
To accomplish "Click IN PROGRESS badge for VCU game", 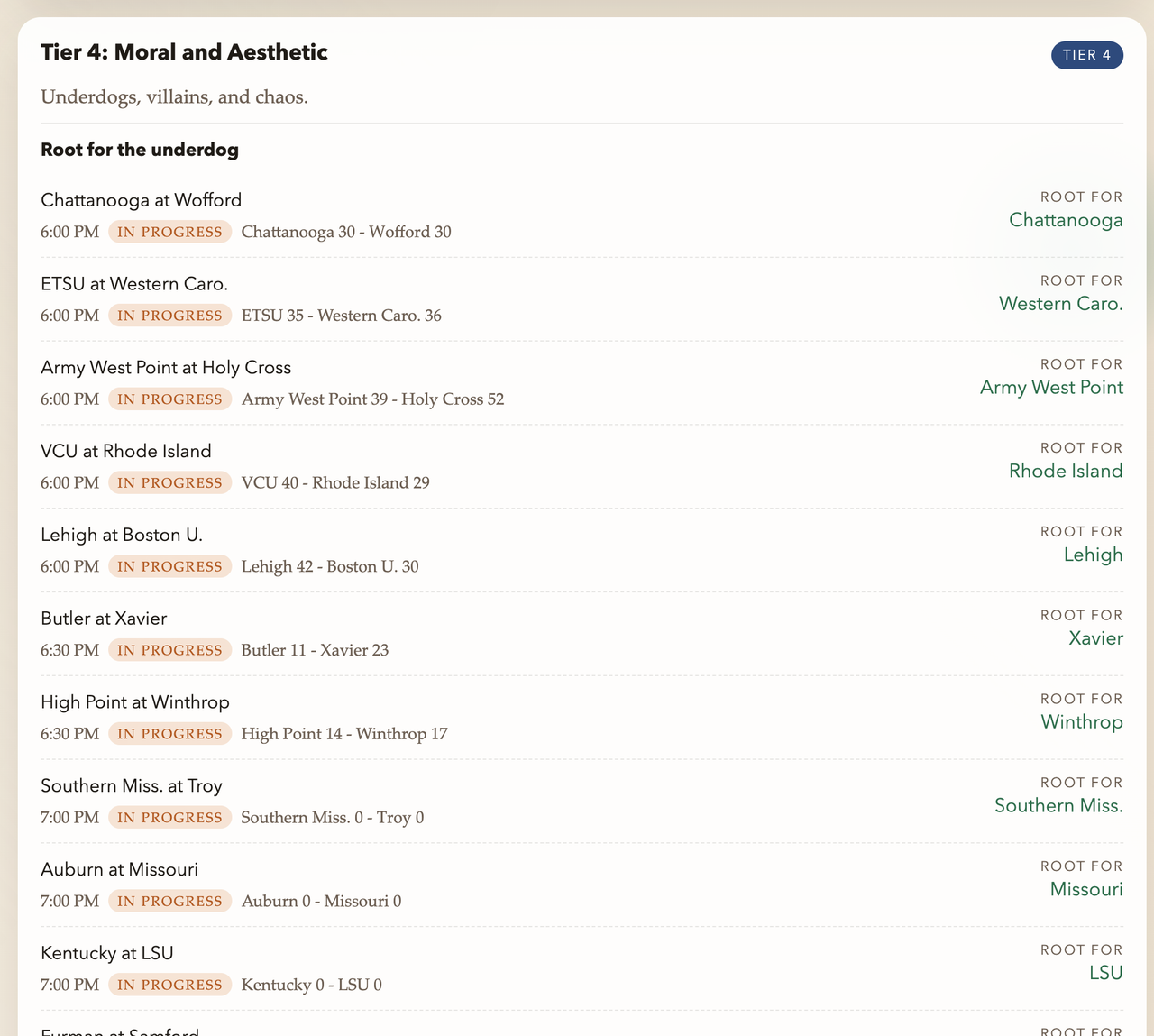I will (170, 483).
